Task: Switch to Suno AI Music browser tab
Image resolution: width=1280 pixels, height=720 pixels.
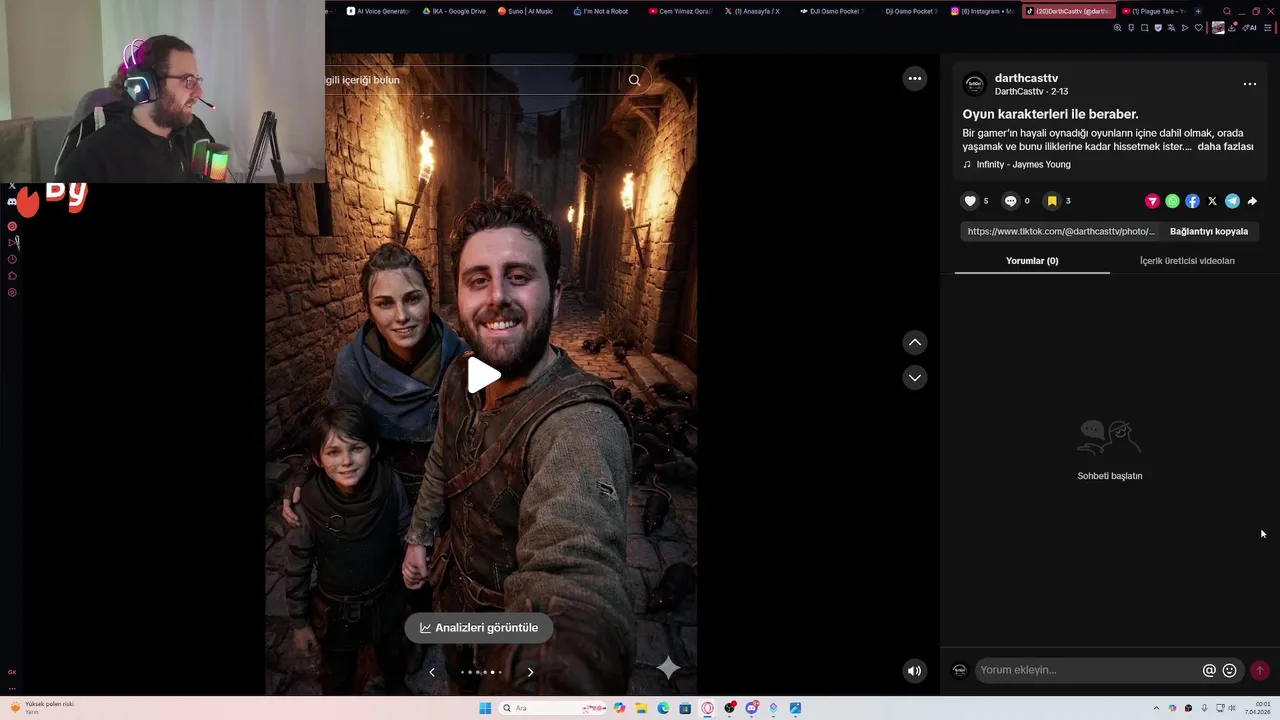Action: point(526,11)
